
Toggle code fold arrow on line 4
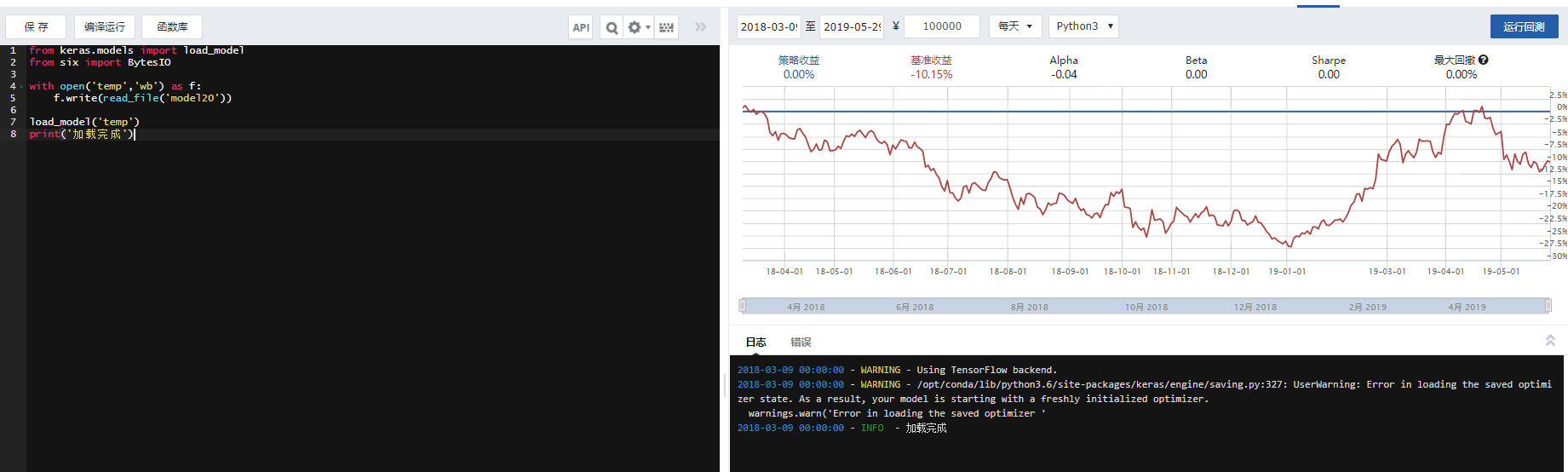(x=21, y=86)
